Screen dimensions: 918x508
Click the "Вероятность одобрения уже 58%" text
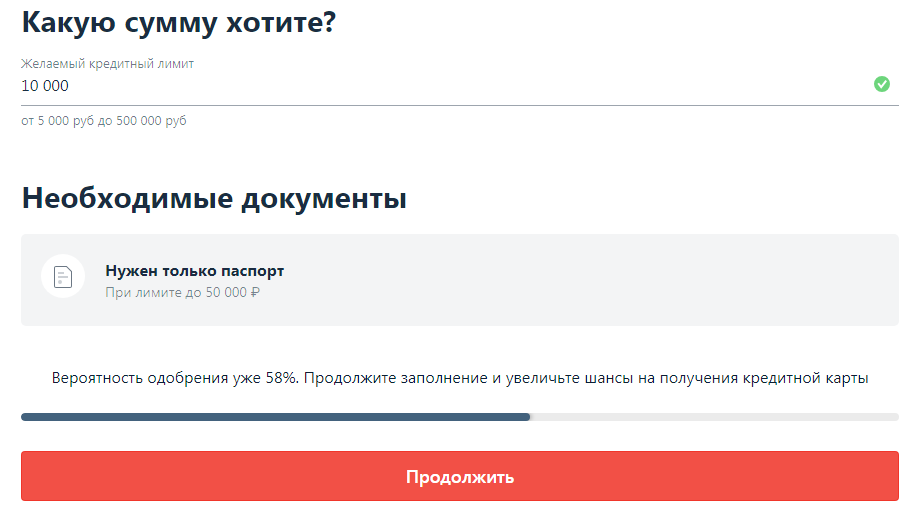(x=174, y=379)
